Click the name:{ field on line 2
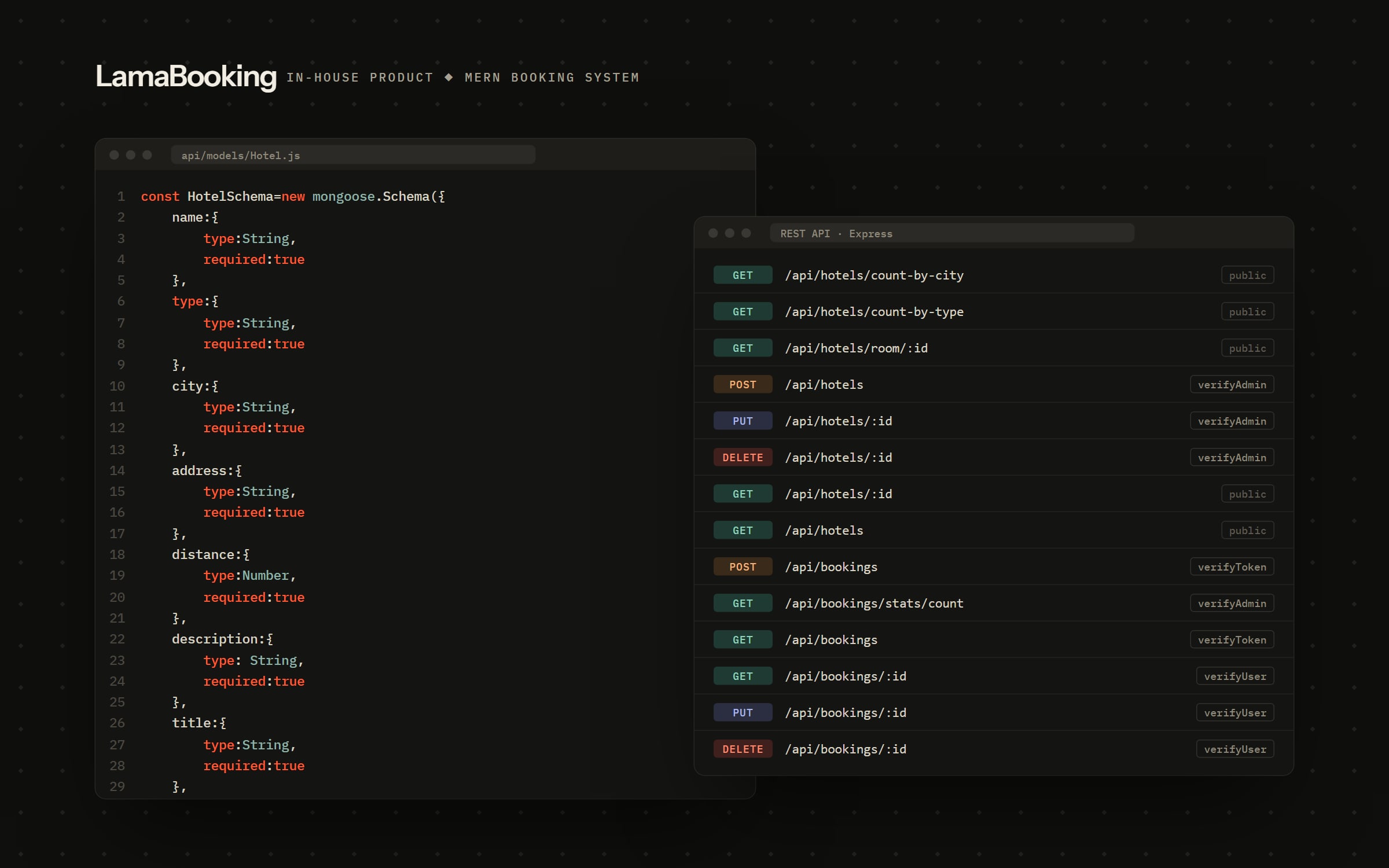Image resolution: width=1389 pixels, height=868 pixels. 195,218
